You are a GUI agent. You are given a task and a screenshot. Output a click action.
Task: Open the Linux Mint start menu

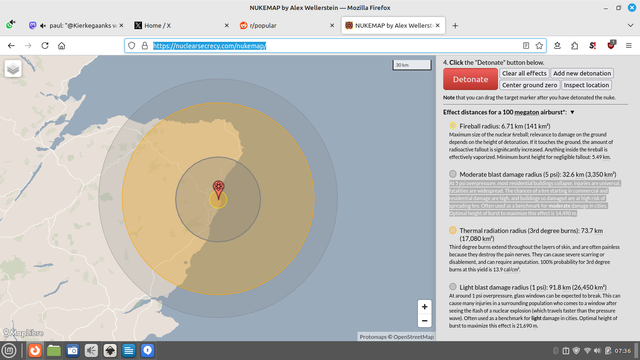(9, 351)
